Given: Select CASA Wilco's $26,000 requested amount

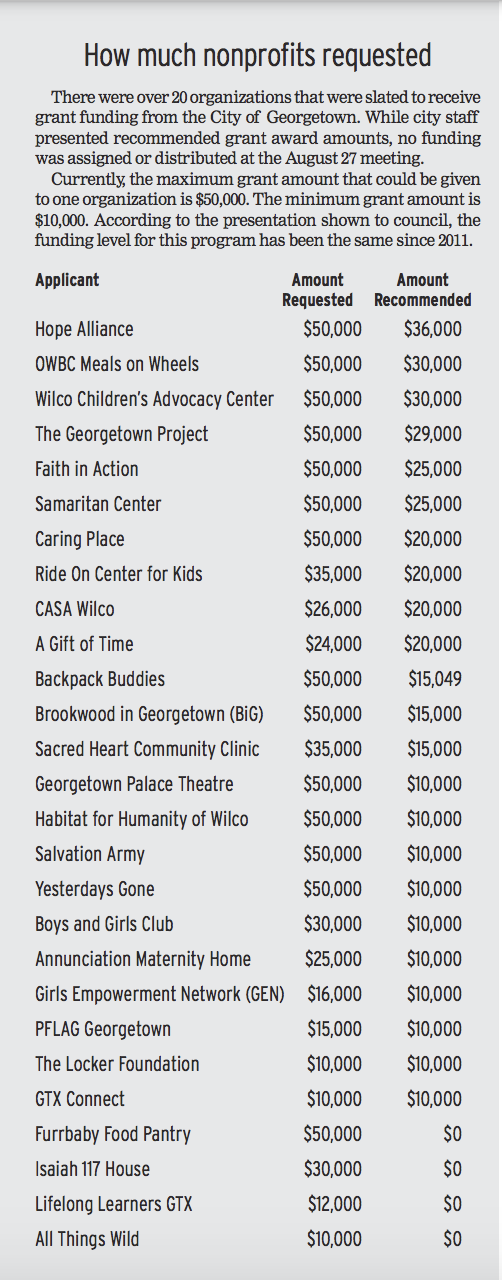Looking at the screenshot, I should [x=333, y=609].
